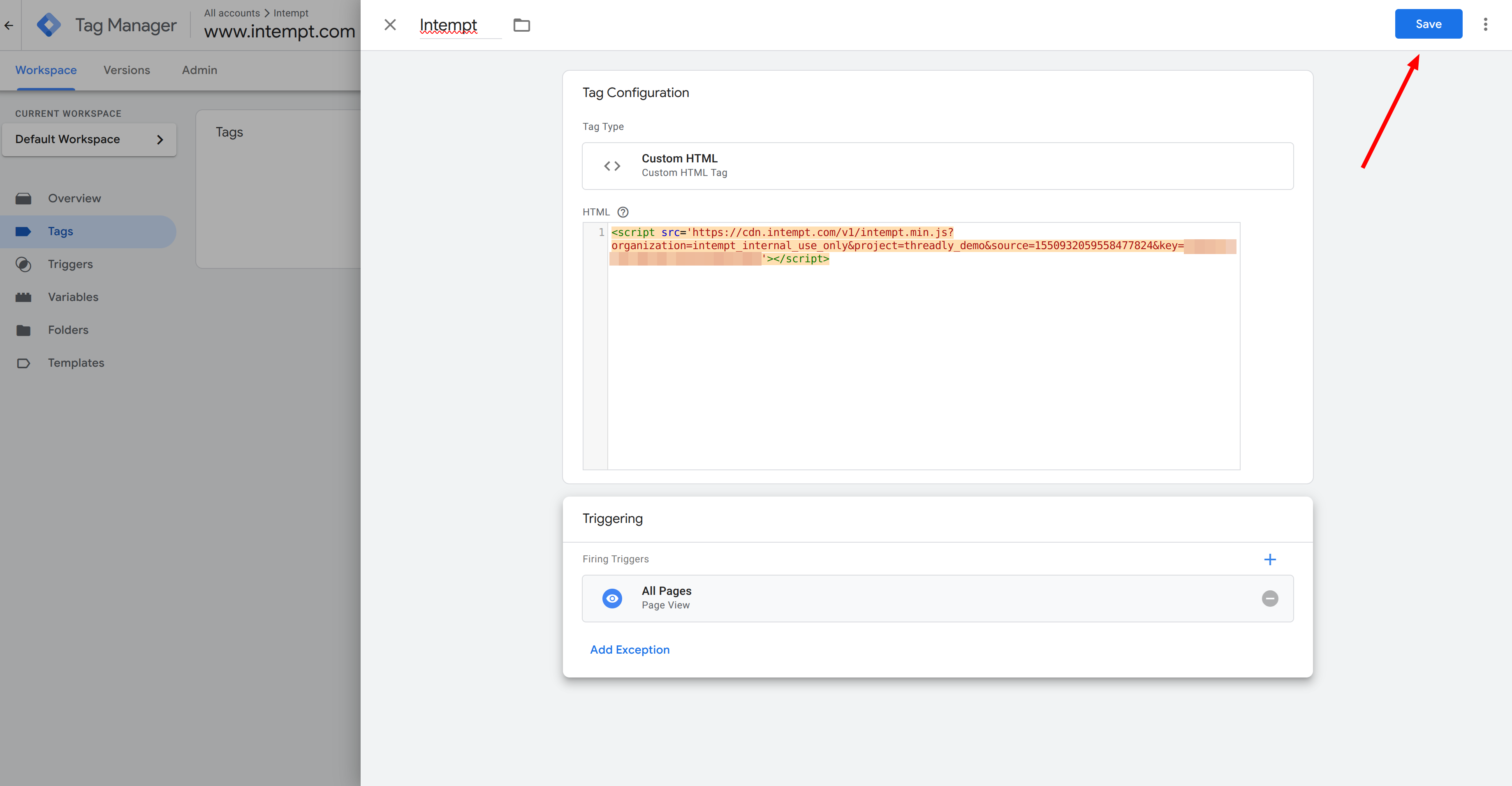Viewport: 1512px width, 786px height.
Task: Click the Tags sidebar icon
Action: click(x=23, y=231)
